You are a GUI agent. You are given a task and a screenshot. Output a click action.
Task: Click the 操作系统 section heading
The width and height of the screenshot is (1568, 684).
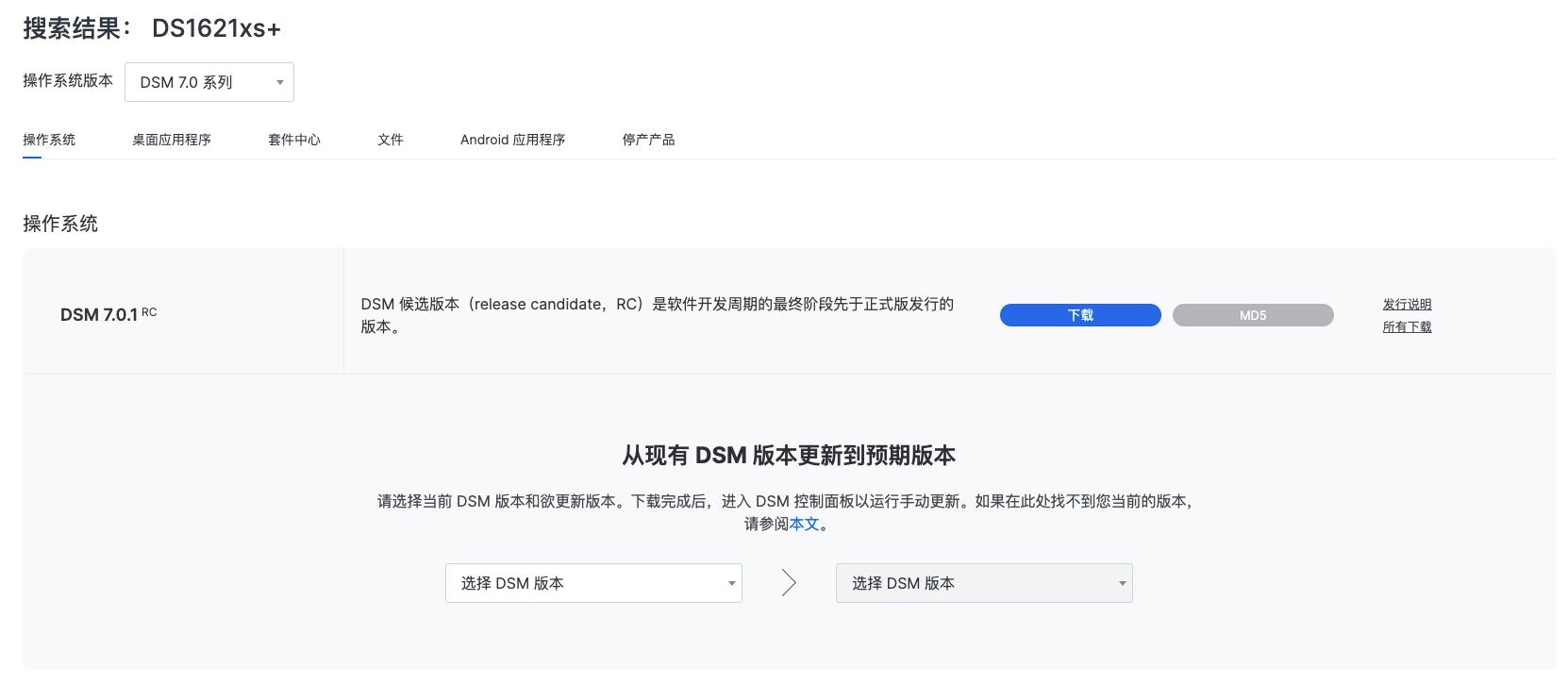click(60, 224)
